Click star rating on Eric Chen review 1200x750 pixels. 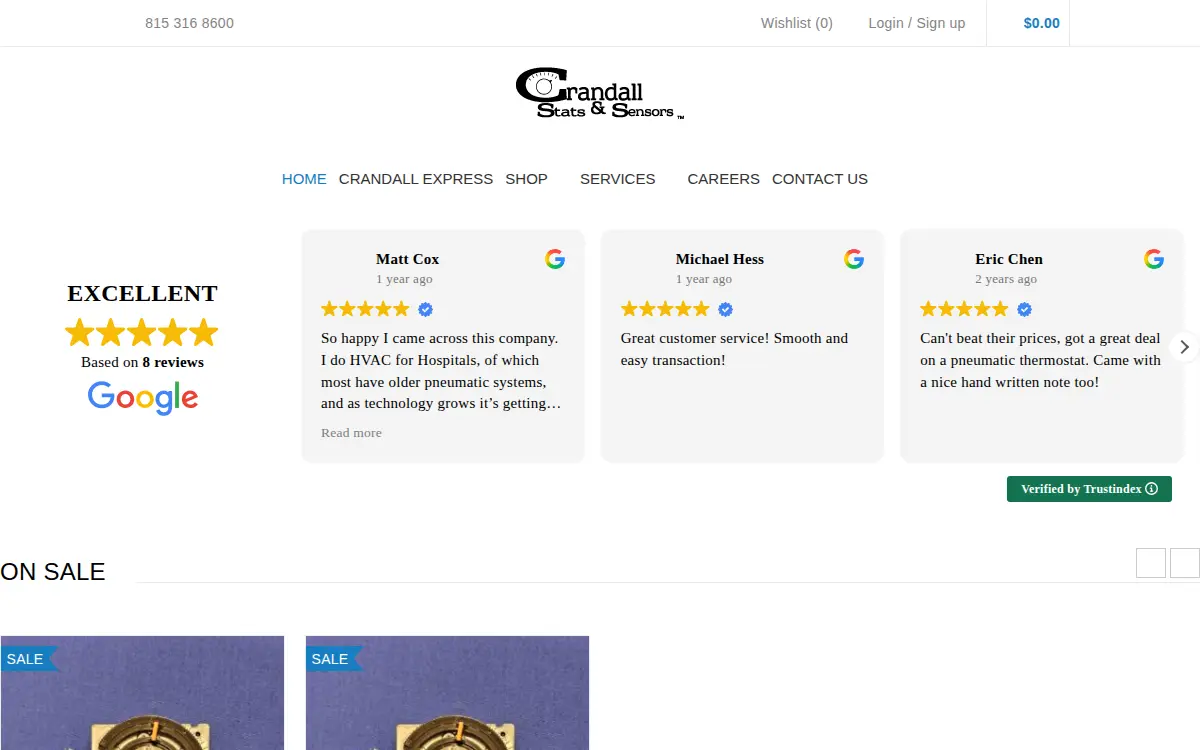965,309
